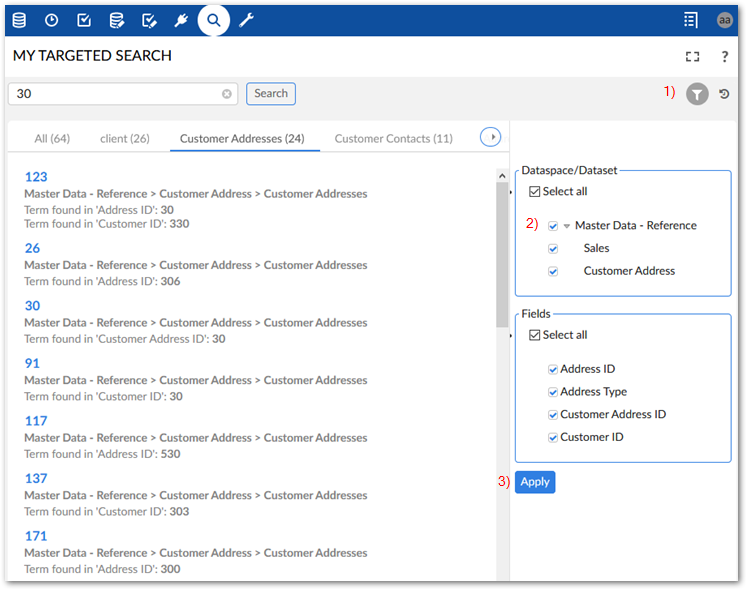Image resolution: width=747 pixels, height=590 pixels.
Task: Toggle Select all under Dataspace/Dataset
Action: click(535, 192)
